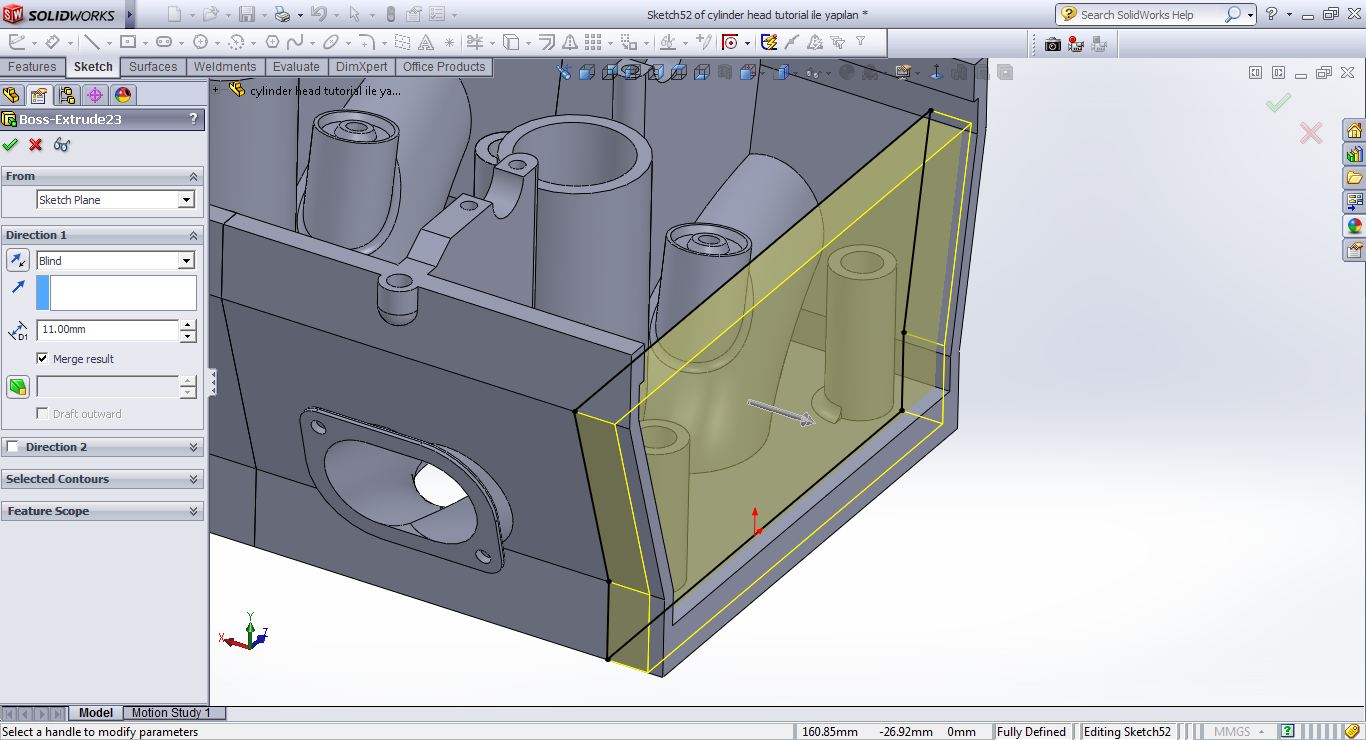Open the ConfigurationManager panel tab
The image size is (1366, 740).
coord(67,95)
